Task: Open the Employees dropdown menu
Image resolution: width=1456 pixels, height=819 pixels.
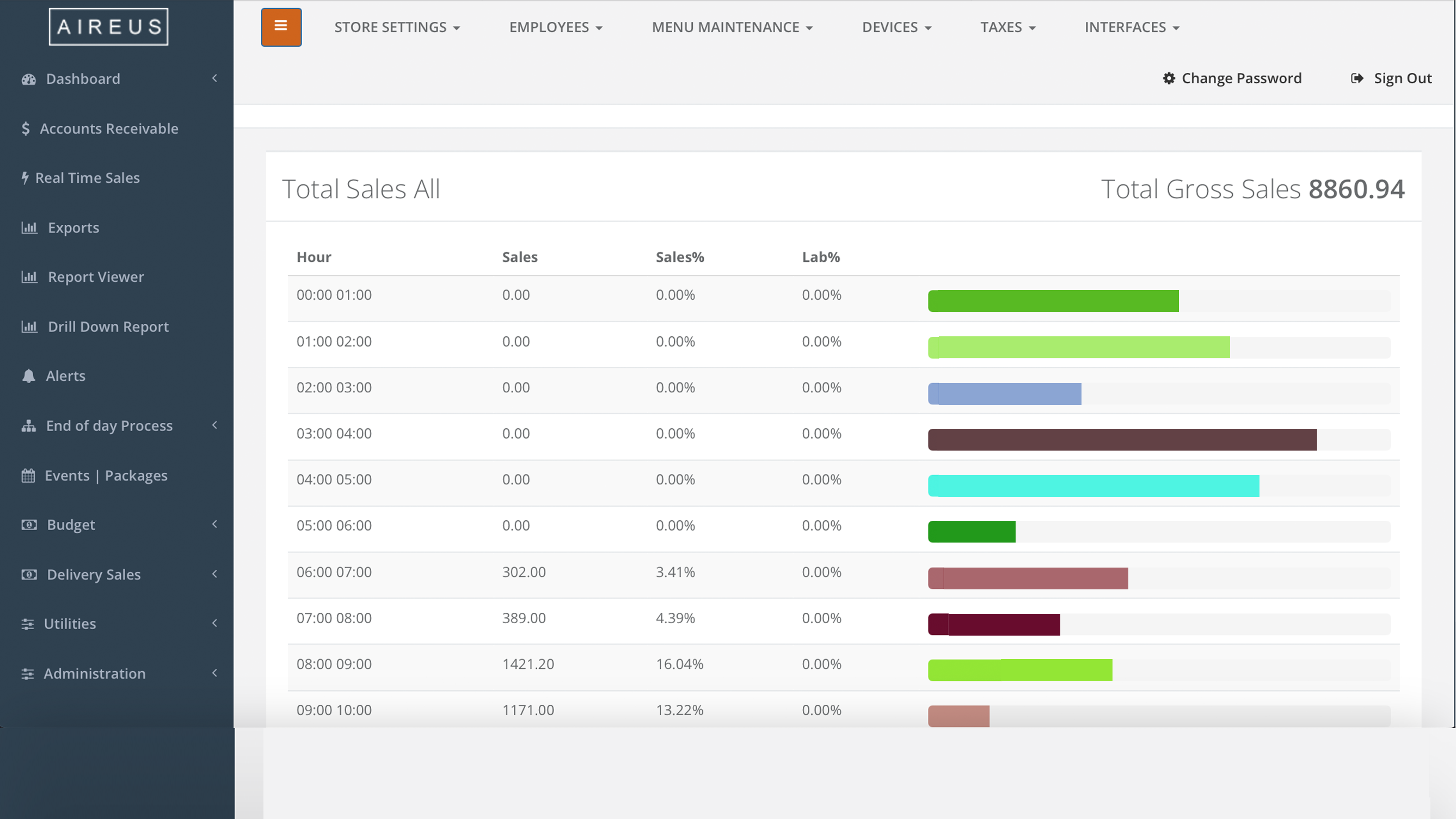Action: coord(556,27)
